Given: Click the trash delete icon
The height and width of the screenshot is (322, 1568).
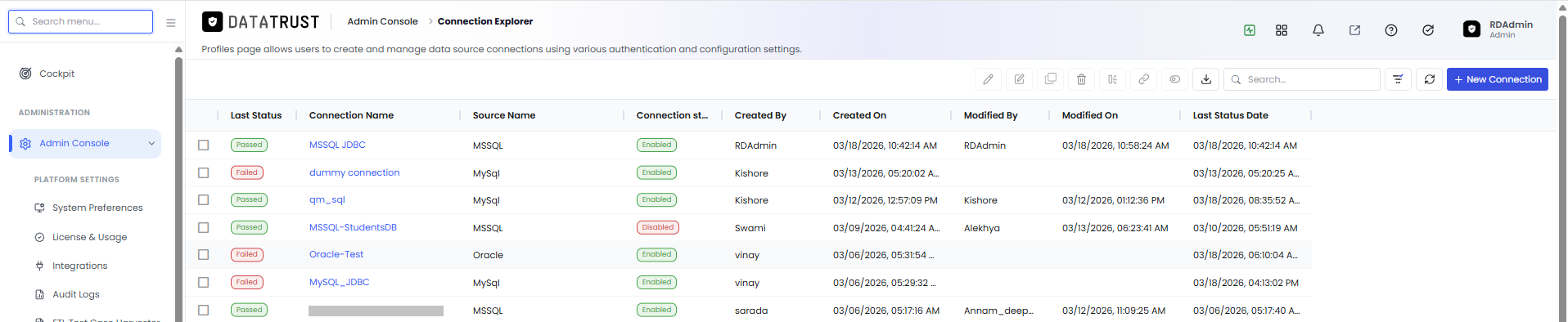Looking at the screenshot, I should 1081,79.
